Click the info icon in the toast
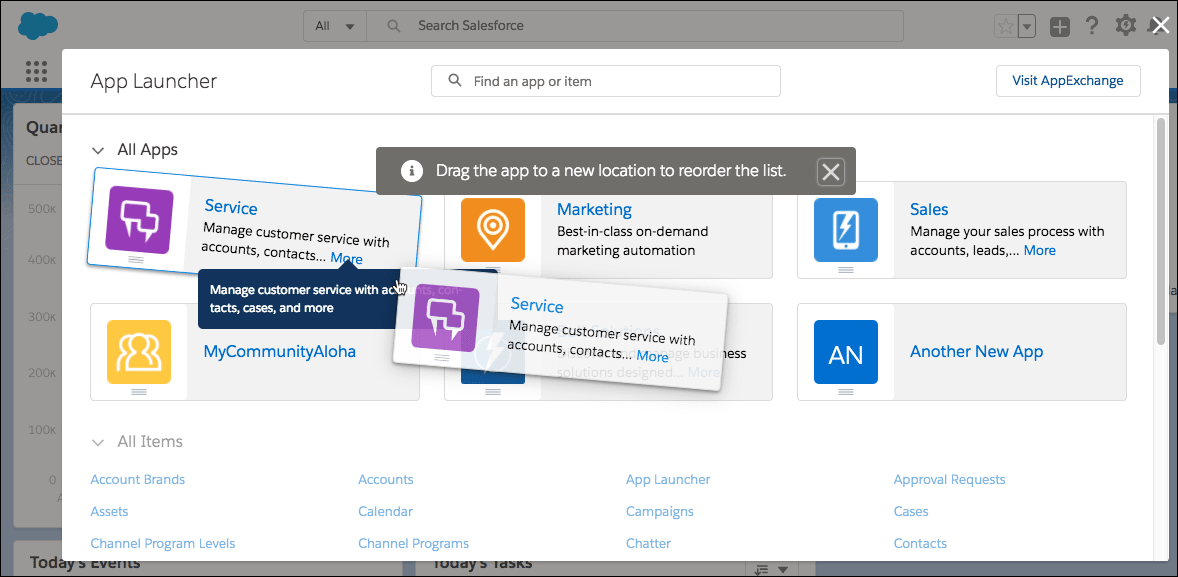 pos(411,171)
